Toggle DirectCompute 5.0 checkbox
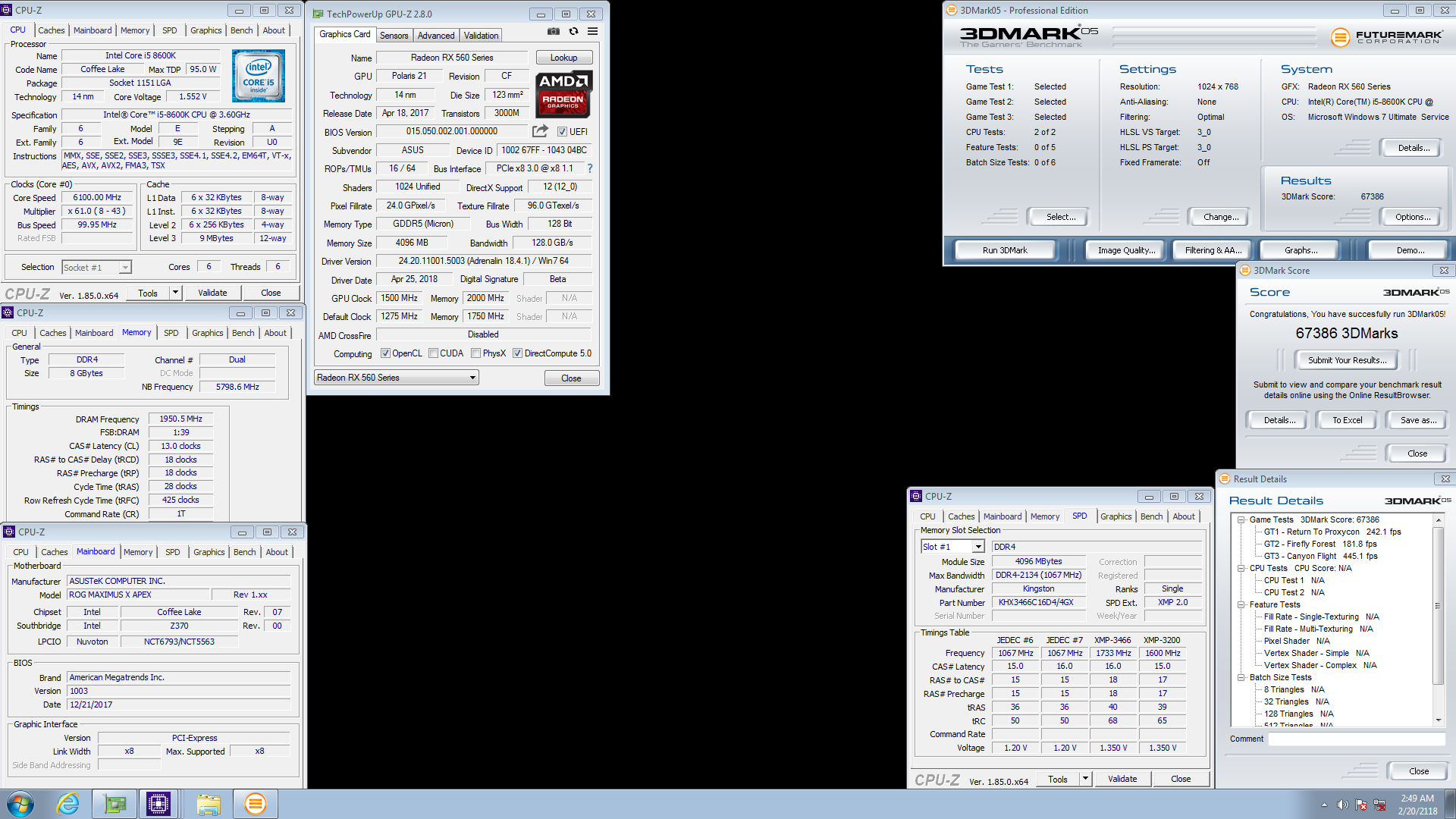The width and height of the screenshot is (1456, 819). pyautogui.click(x=517, y=353)
